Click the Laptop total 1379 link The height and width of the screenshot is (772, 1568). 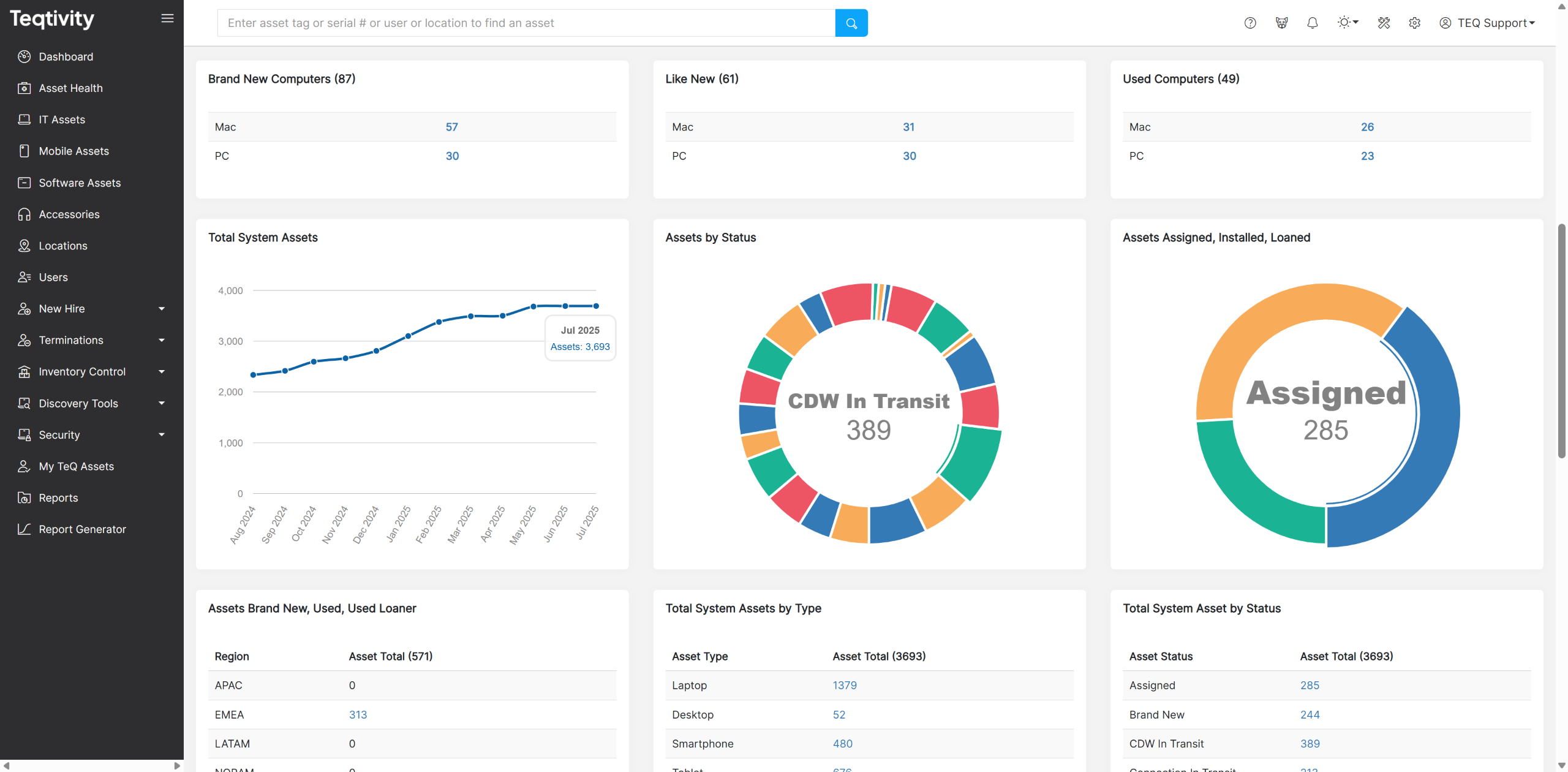[844, 686]
